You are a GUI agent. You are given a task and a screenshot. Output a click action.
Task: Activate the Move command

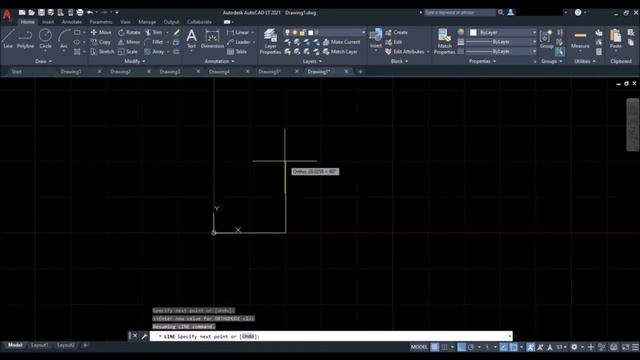point(101,32)
